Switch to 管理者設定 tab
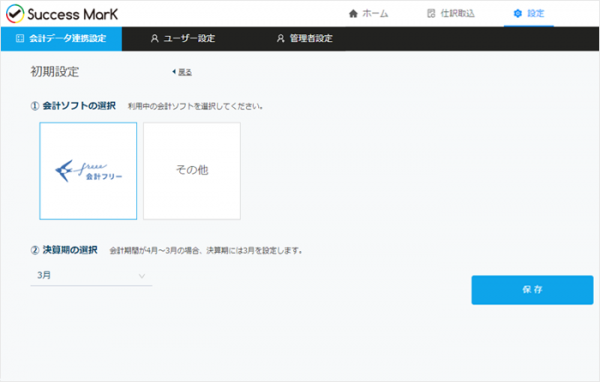Image resolution: width=600 pixels, height=382 pixels. coord(305,39)
